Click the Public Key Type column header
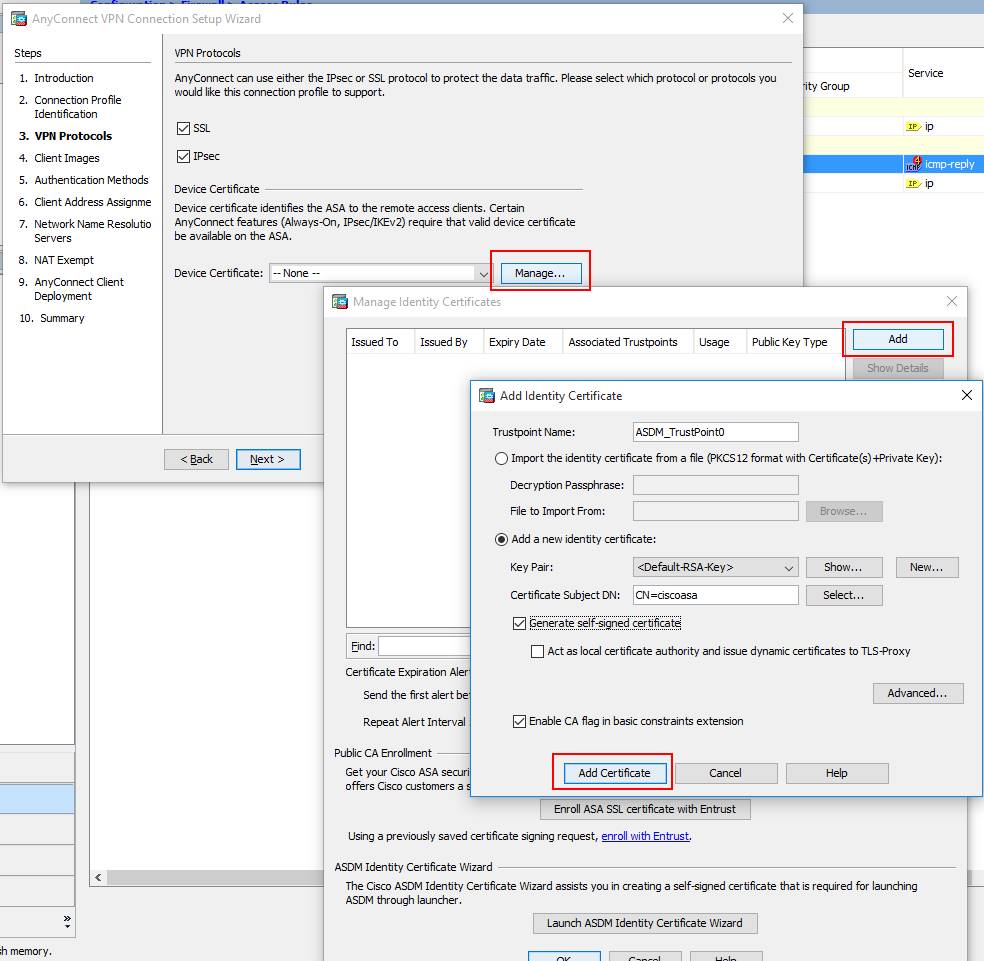This screenshot has height=961, width=984. pyautogui.click(x=794, y=342)
